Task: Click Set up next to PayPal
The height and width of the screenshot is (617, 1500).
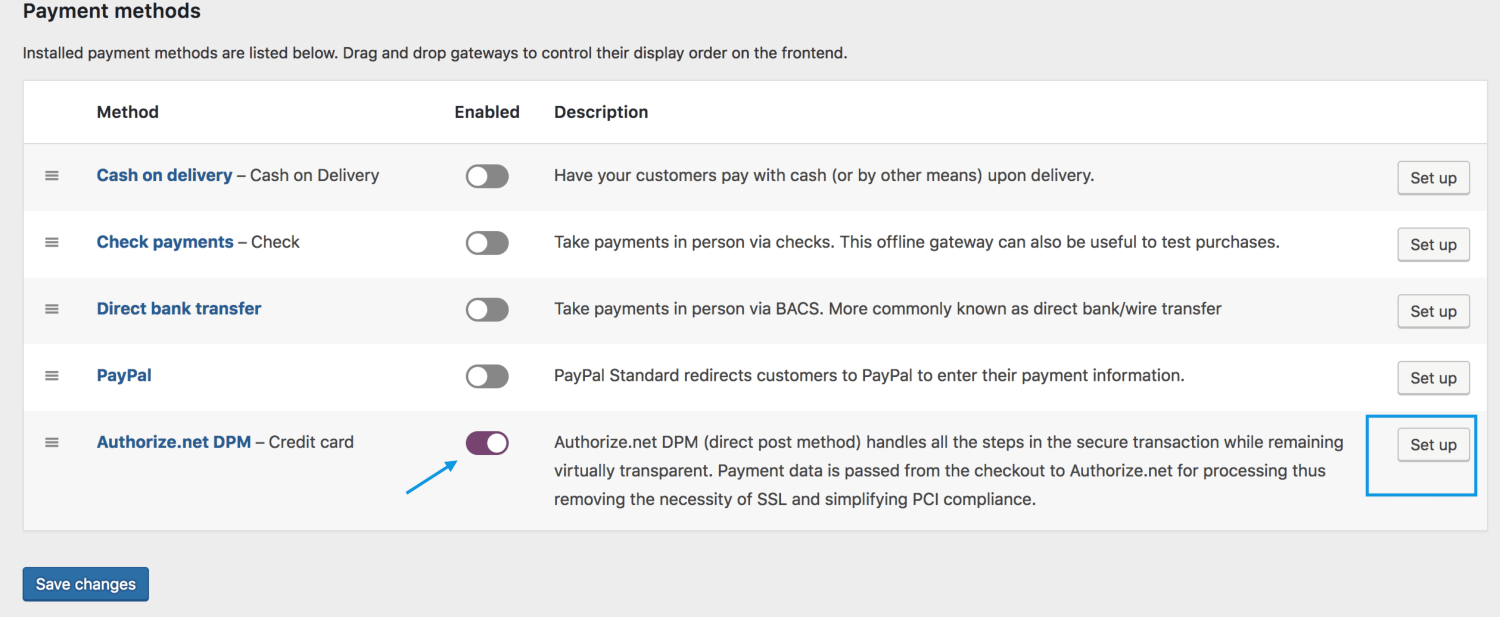Action: (x=1433, y=377)
